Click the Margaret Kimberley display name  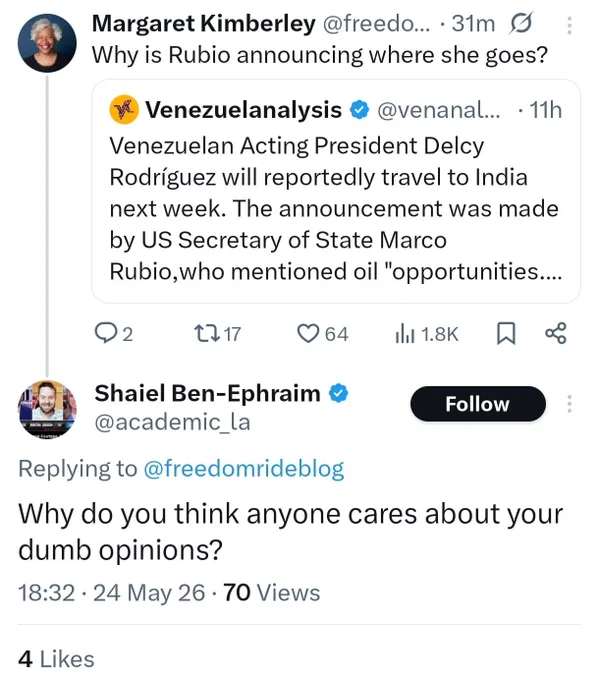pos(203,23)
